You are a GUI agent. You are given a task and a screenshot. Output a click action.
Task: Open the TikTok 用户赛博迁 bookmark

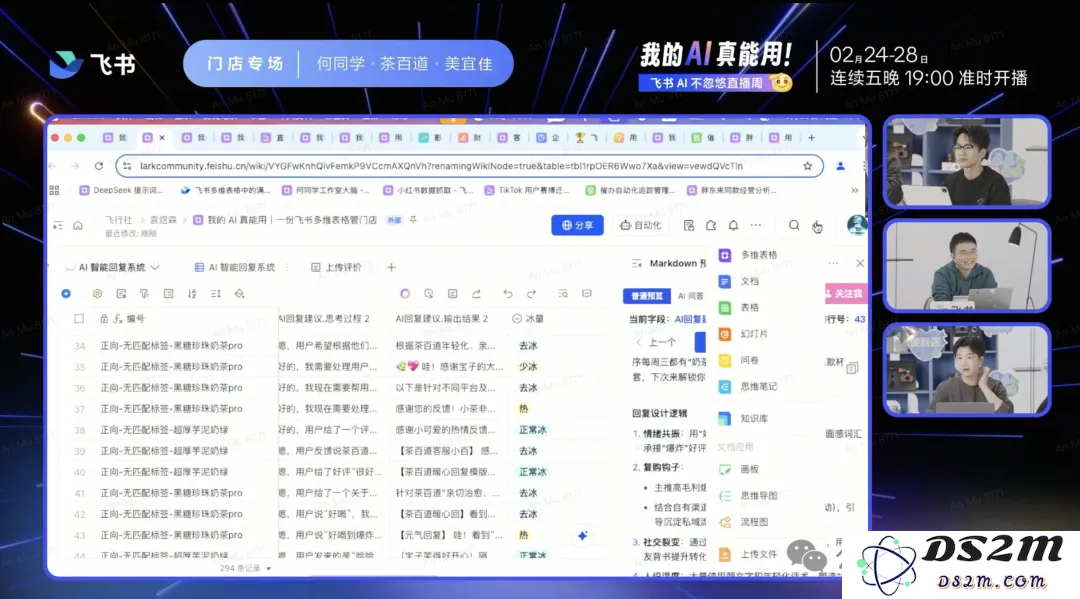pyautogui.click(x=528, y=190)
